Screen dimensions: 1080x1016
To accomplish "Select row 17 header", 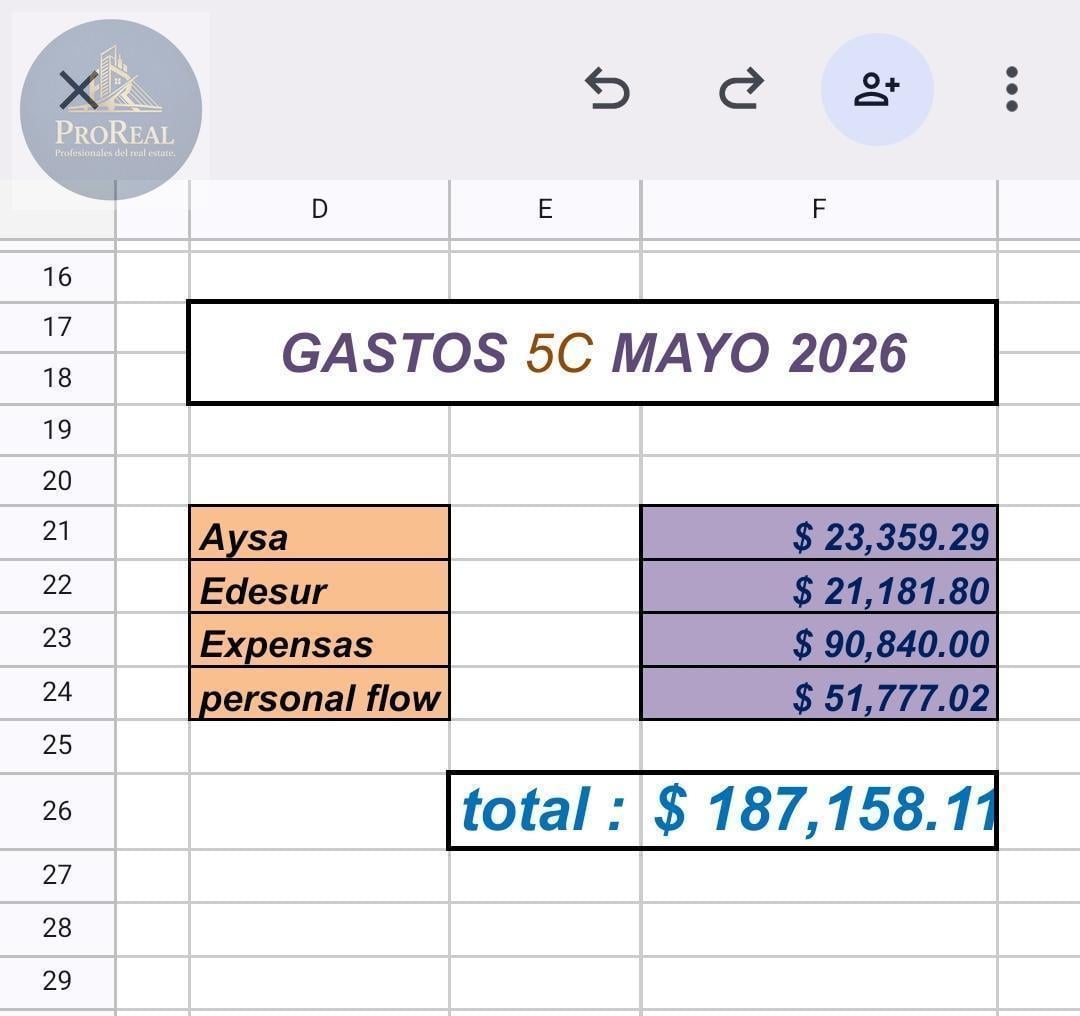I will (x=57, y=327).
